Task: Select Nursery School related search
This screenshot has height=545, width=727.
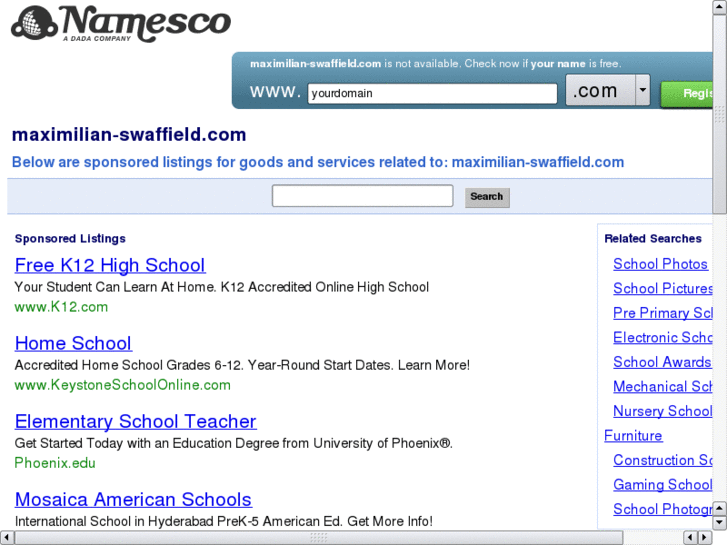Action: [x=663, y=411]
